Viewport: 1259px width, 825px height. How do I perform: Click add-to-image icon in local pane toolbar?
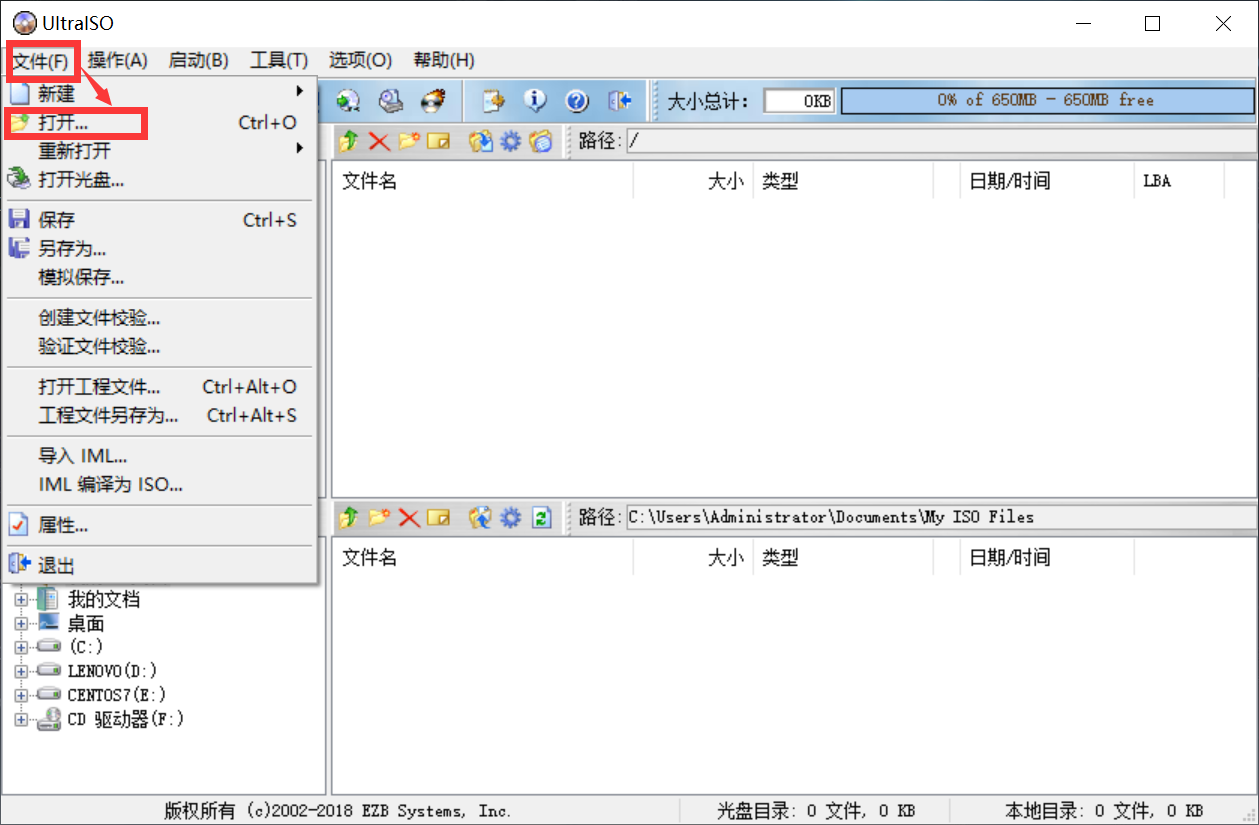point(481,517)
